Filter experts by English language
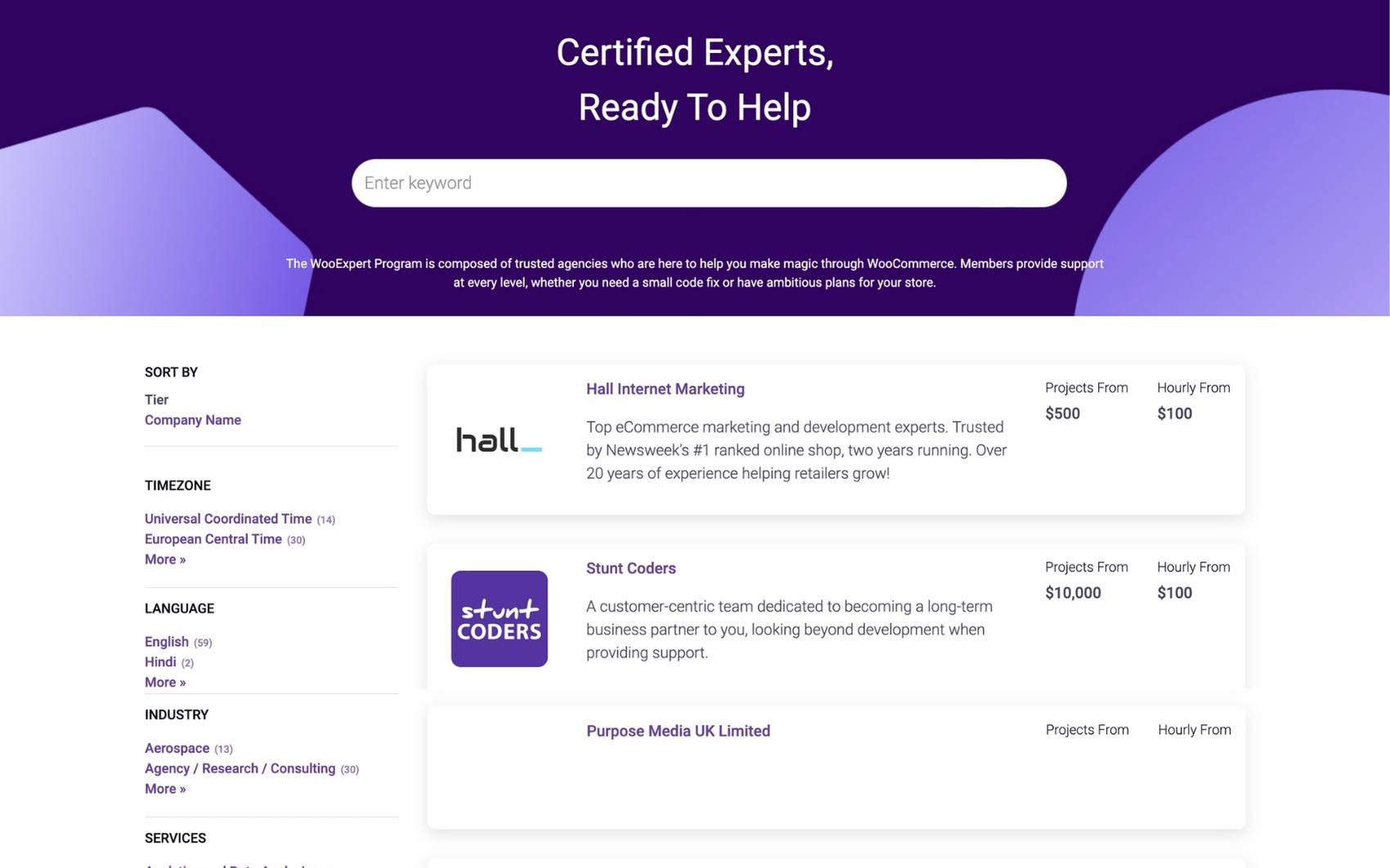Screen dimensions: 1390x868 pos(167,642)
